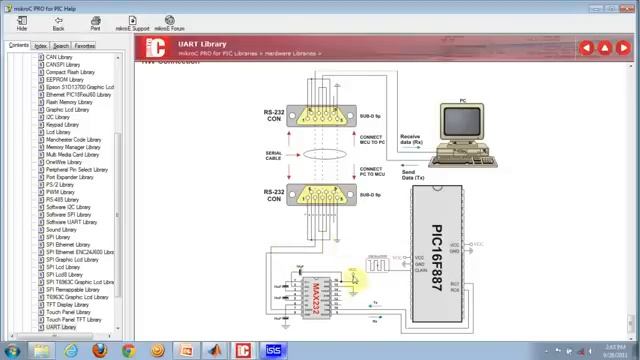Switch to the Favorites tab
This screenshot has height=360, width=640.
(84, 46)
